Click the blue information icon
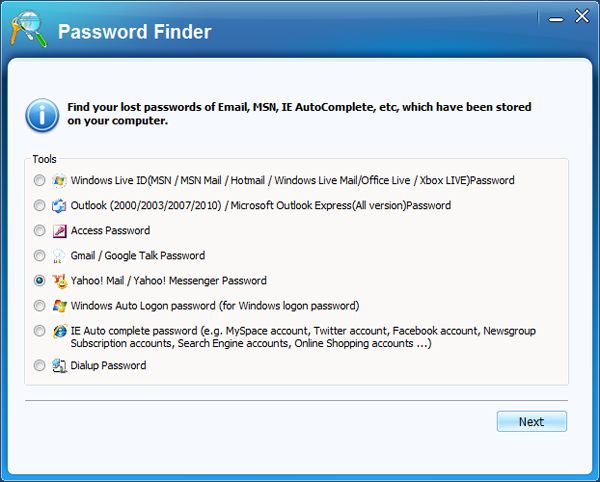 (x=42, y=115)
